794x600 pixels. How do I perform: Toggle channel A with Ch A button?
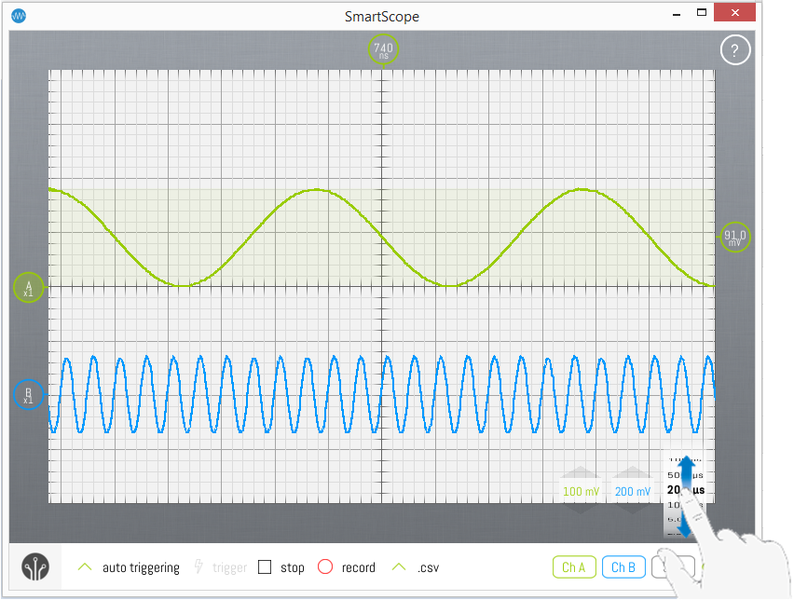tap(574, 567)
